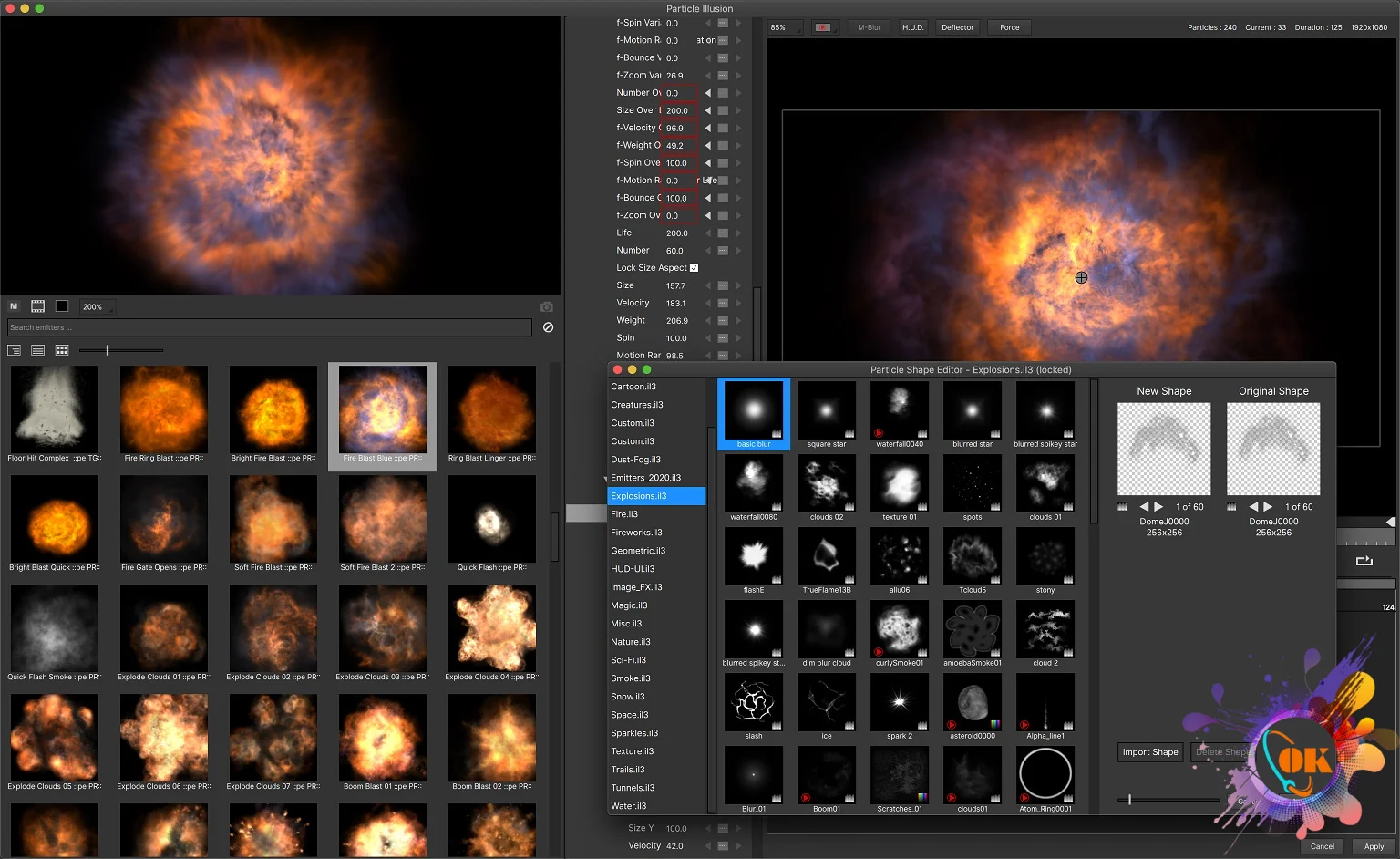1400x859 pixels.
Task: Click the stage emitter position crosshair
Action: coord(1081,277)
